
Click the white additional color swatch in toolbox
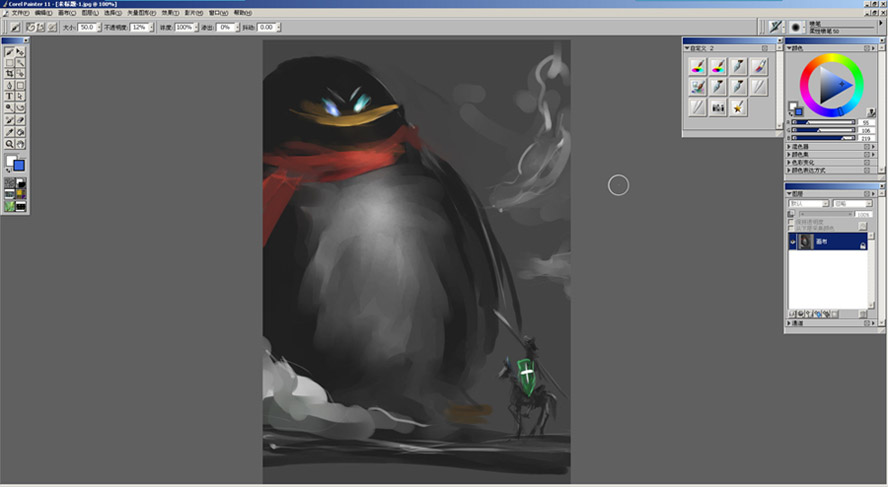10,160
